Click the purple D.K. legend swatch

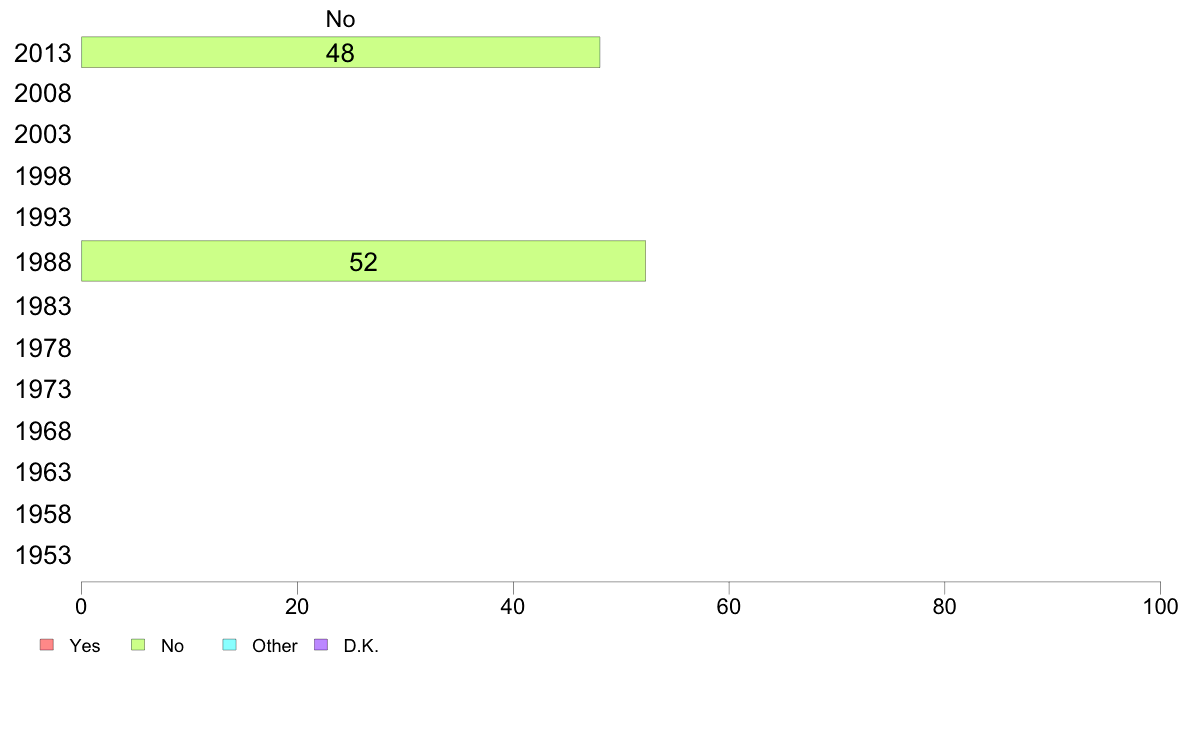pyautogui.click(x=321, y=645)
